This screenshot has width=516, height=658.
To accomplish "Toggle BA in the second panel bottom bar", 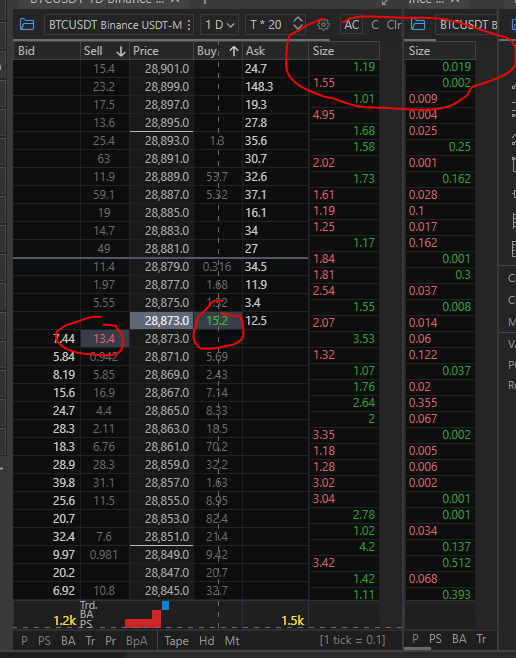I will 459,639.
